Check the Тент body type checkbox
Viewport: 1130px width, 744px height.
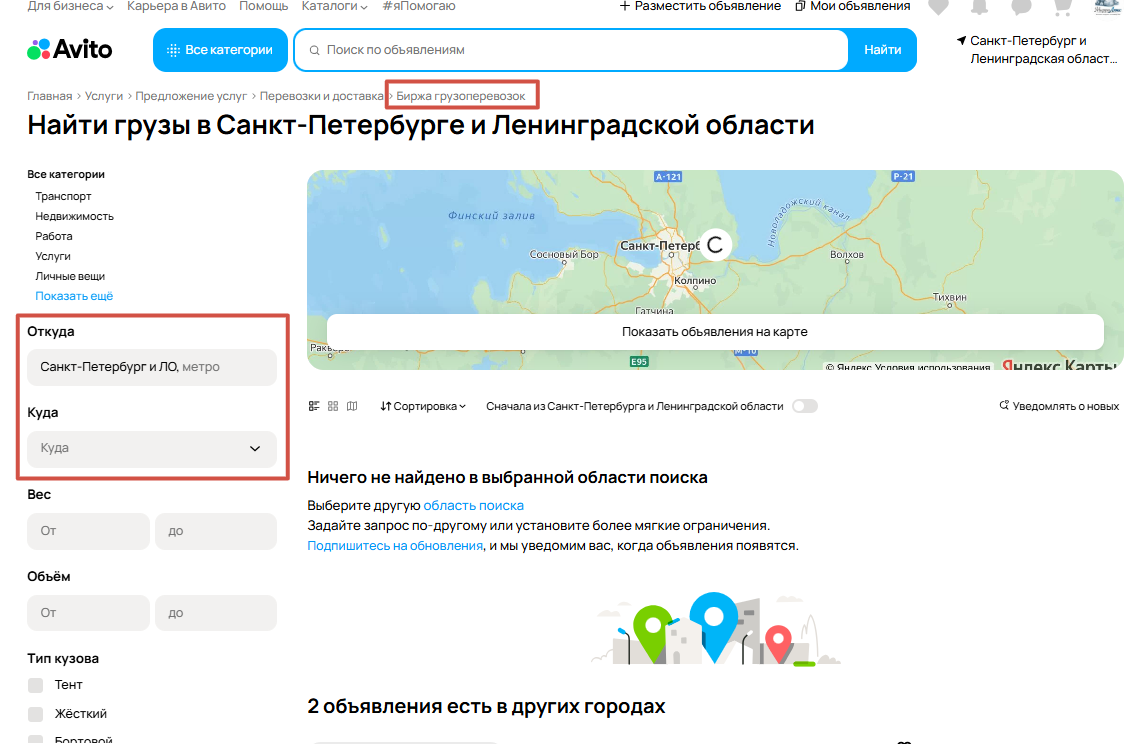click(35, 685)
